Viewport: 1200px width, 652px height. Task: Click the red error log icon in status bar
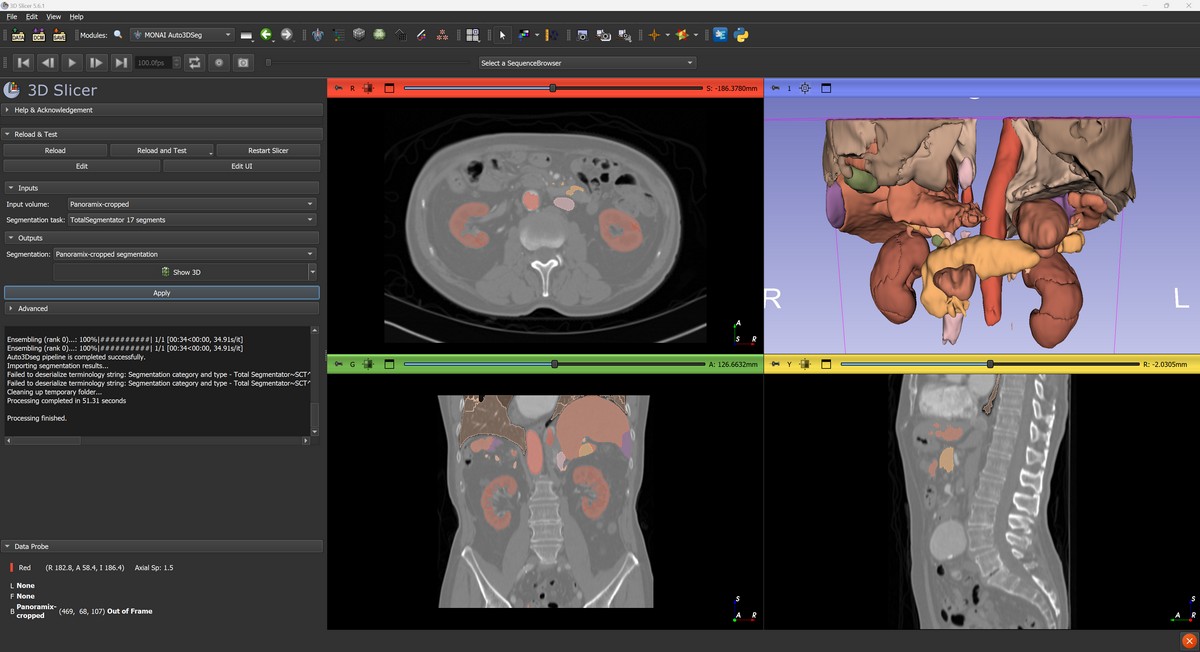point(1189,641)
